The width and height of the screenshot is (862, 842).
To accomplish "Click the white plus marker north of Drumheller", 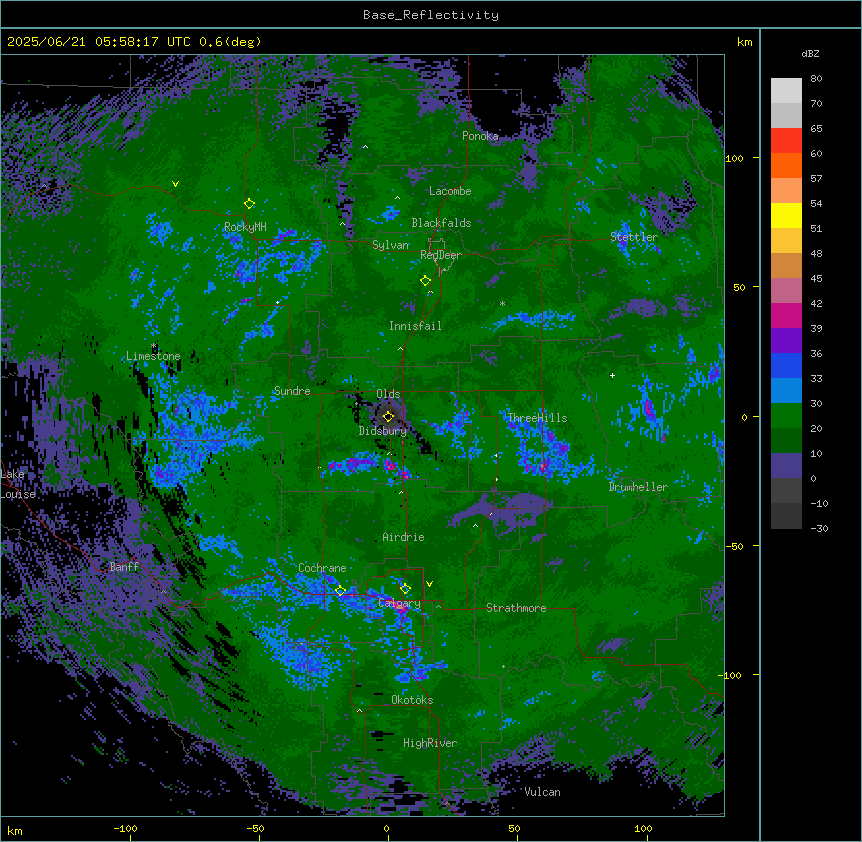I will tap(612, 375).
